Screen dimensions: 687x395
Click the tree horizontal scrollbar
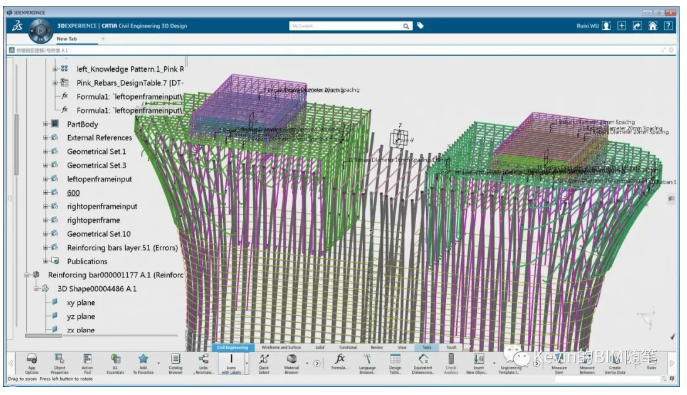point(43,336)
